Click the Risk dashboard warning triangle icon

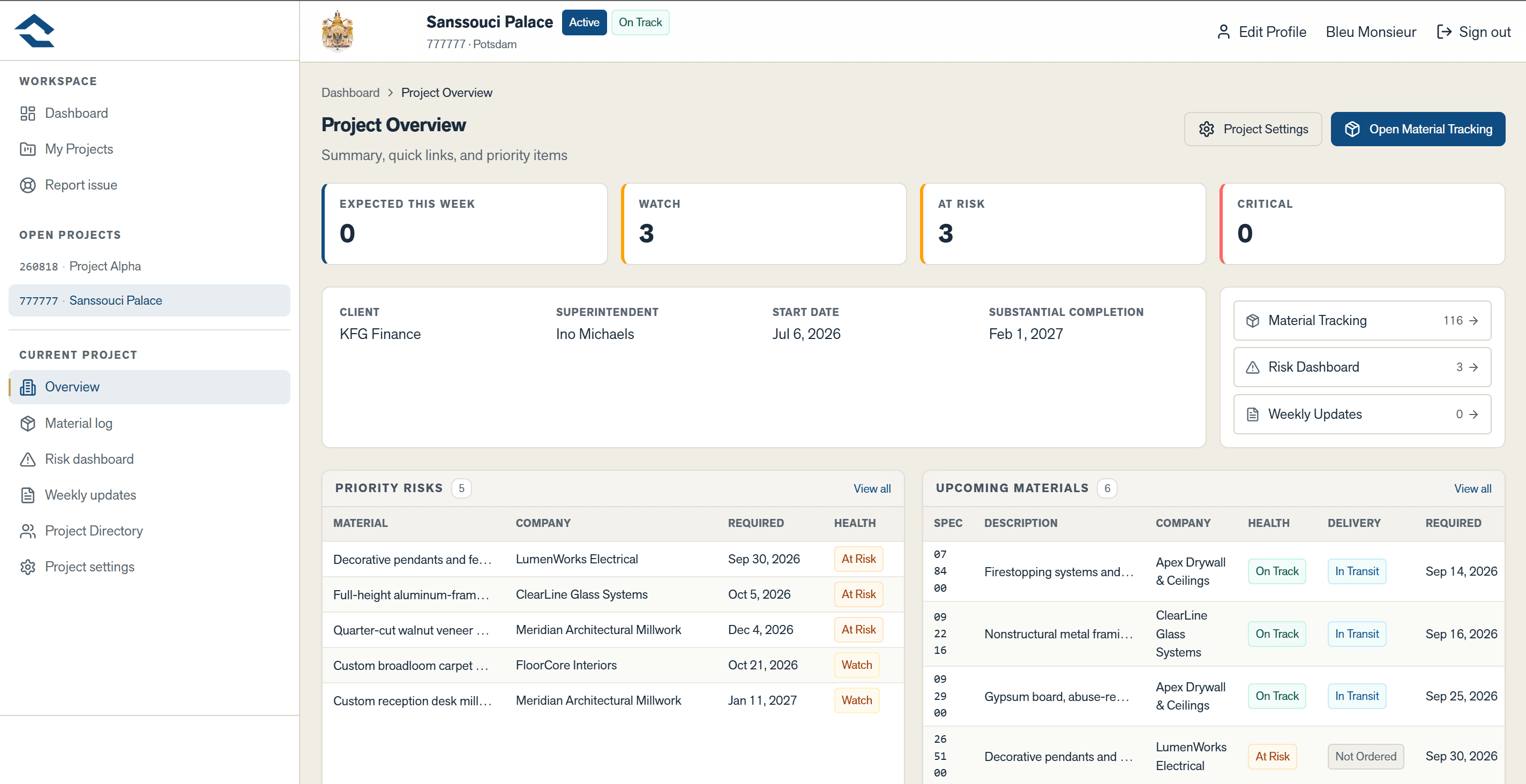(27, 459)
